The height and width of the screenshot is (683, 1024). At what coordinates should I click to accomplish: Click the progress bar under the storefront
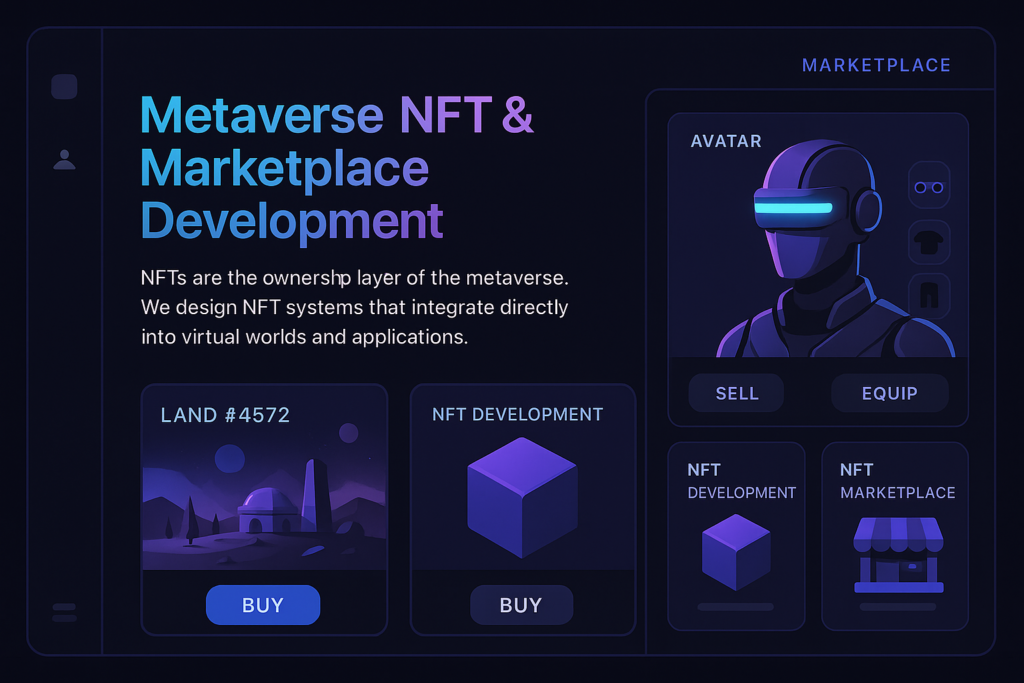click(x=897, y=607)
